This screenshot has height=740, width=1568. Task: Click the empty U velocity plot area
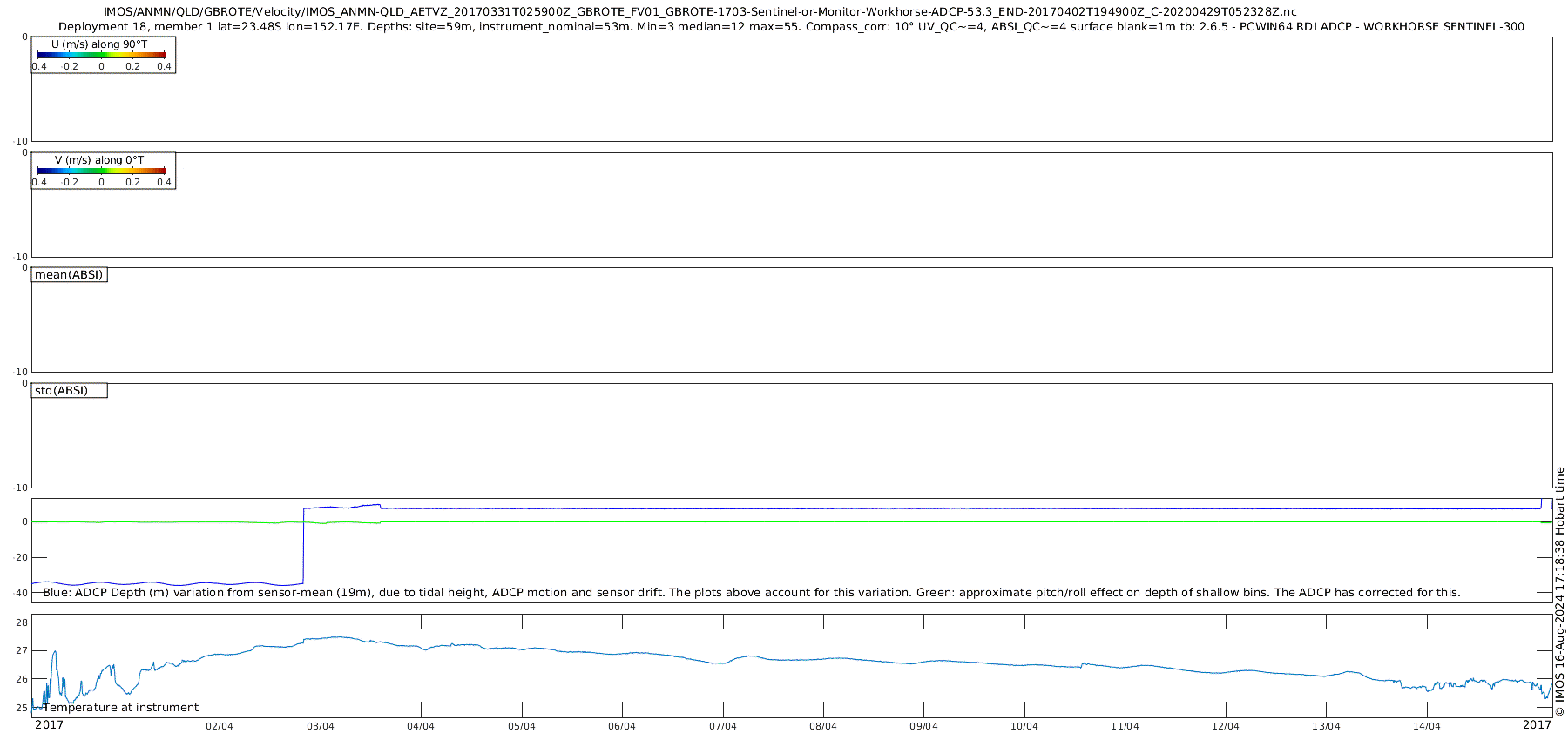(792, 89)
